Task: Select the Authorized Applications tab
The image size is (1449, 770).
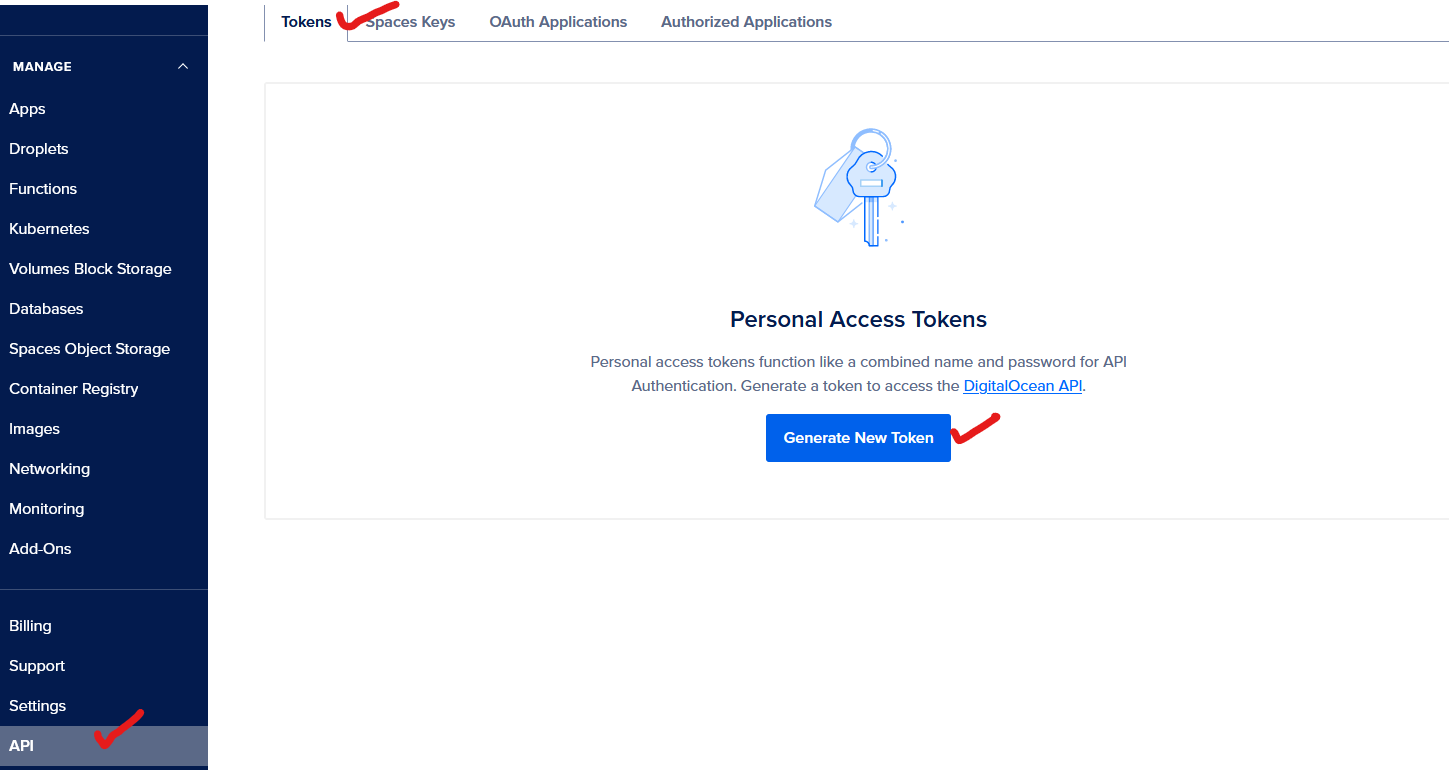Action: coord(746,22)
